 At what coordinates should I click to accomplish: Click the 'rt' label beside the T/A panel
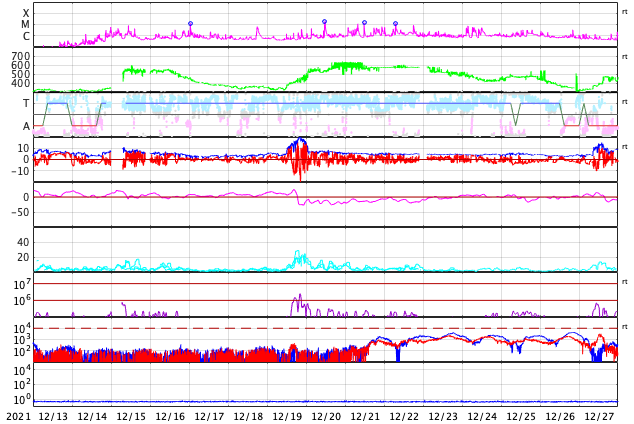tap(625, 101)
